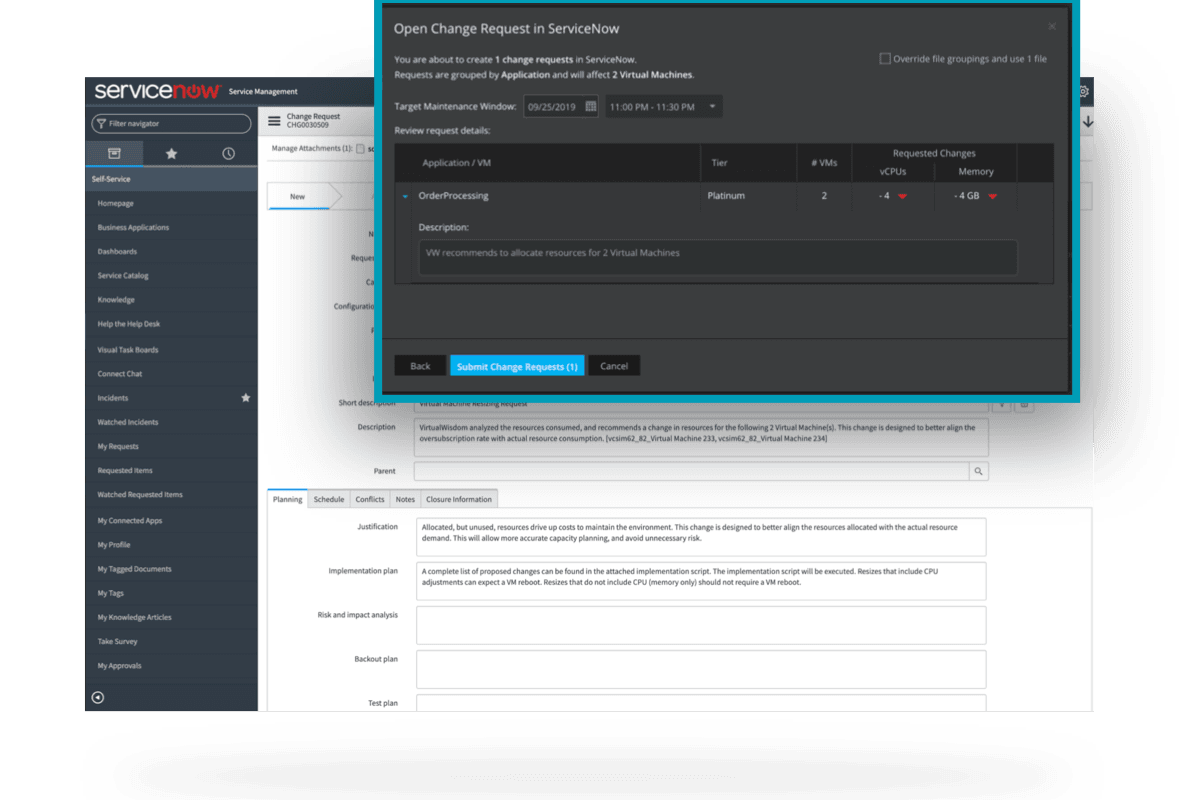Screen dimensions: 1180x800
Task: Open Business Applications in navigator
Action: point(133,227)
